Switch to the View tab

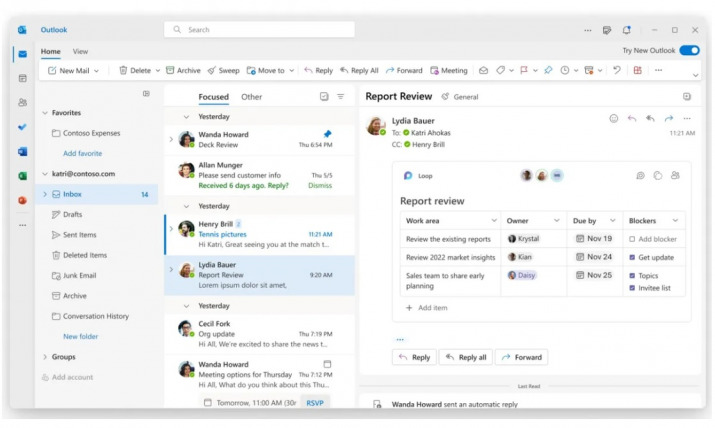coord(80,52)
